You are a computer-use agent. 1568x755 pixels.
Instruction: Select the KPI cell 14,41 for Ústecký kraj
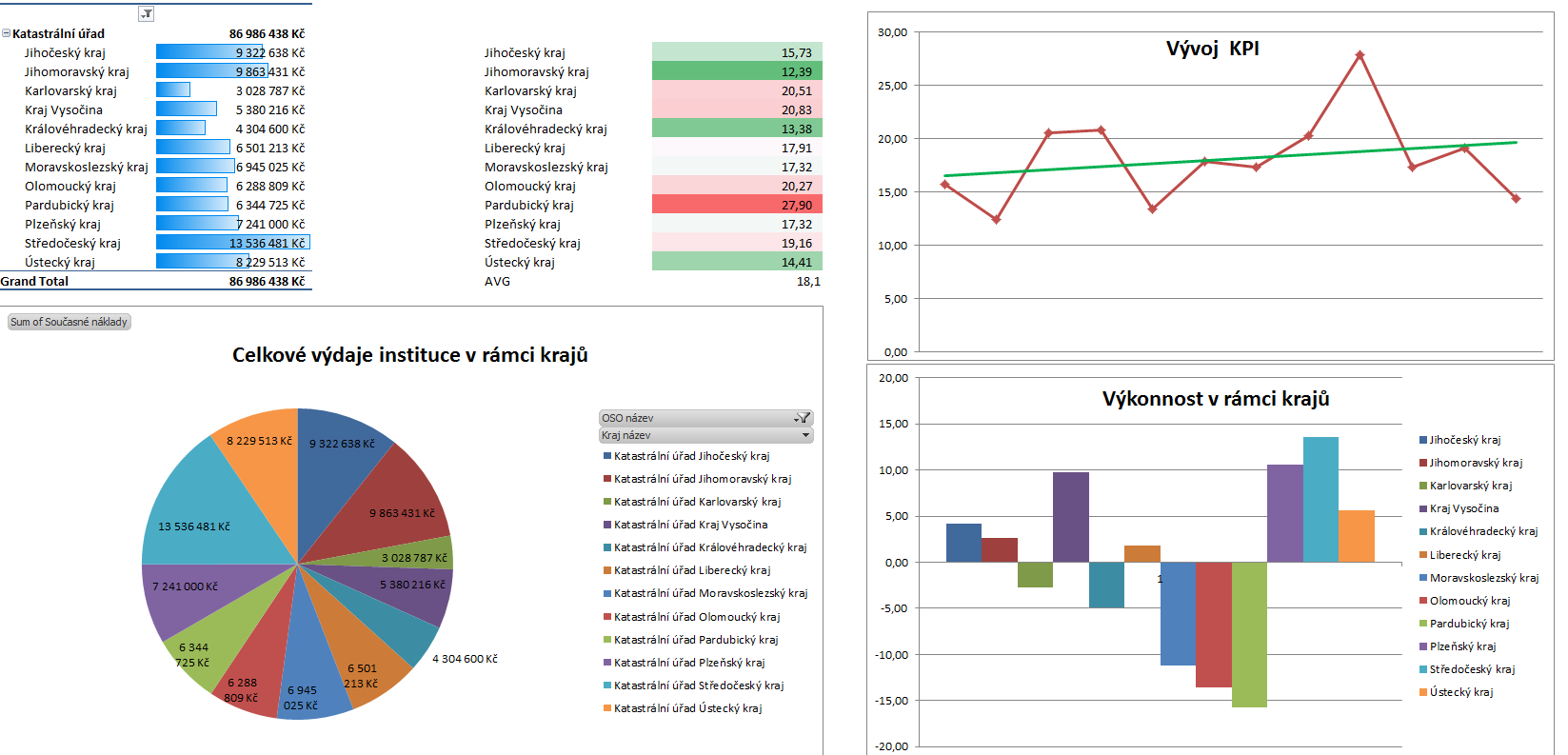pos(737,262)
